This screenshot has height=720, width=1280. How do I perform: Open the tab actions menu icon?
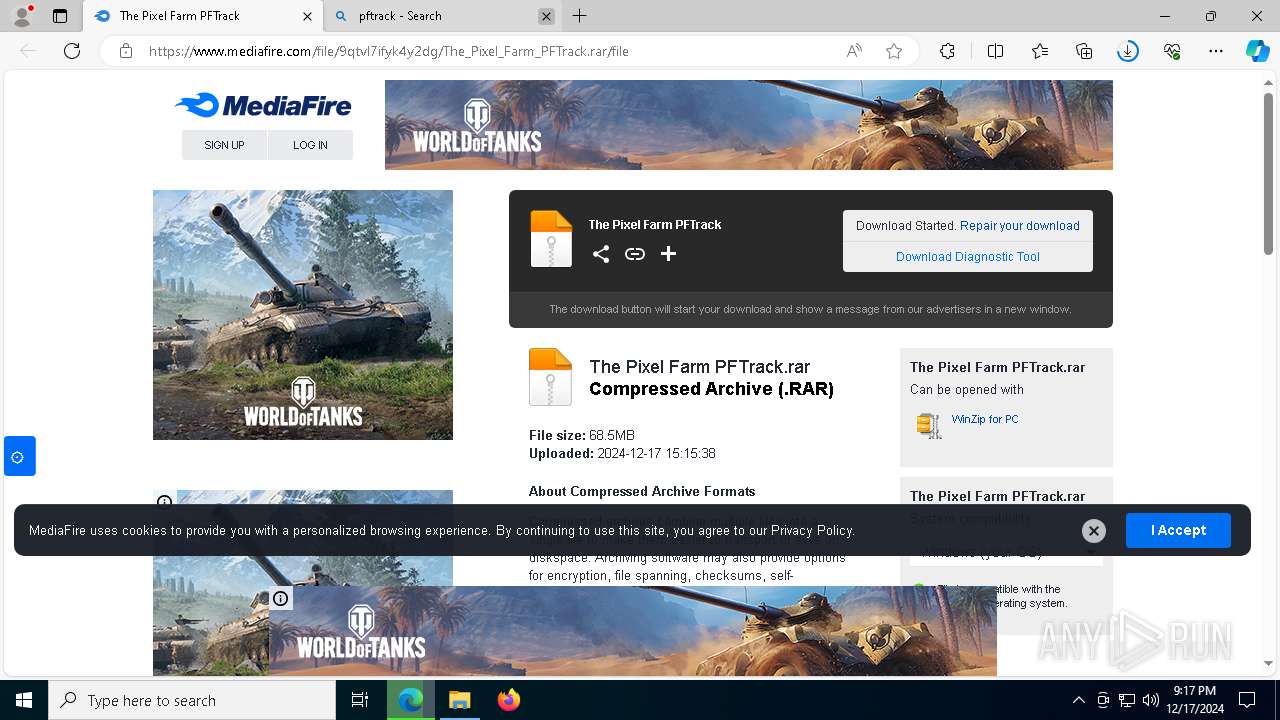[60, 16]
